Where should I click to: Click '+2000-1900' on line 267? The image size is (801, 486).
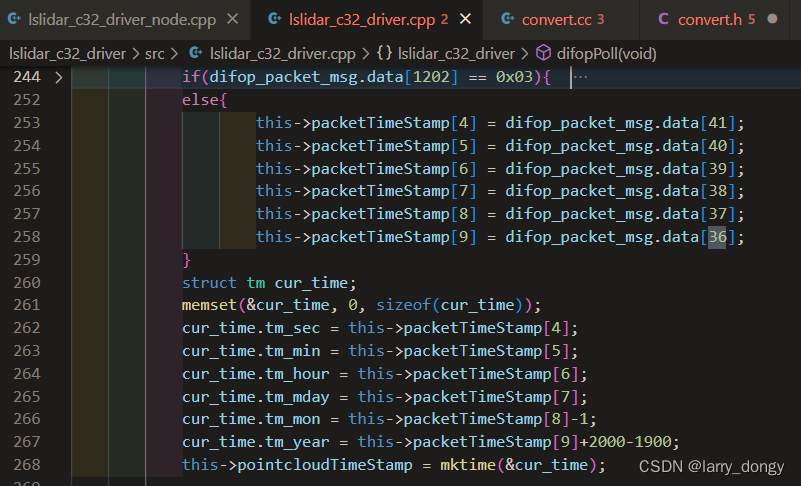tap(625, 442)
